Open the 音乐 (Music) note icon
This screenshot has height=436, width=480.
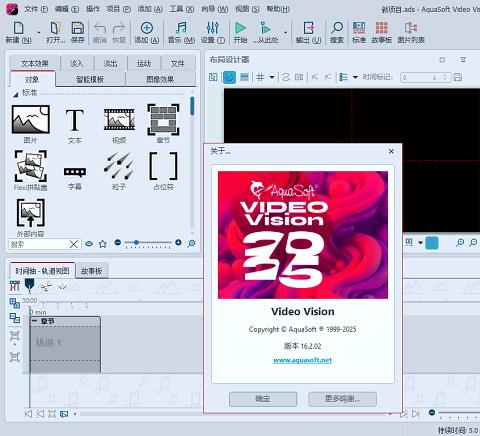tap(181, 28)
